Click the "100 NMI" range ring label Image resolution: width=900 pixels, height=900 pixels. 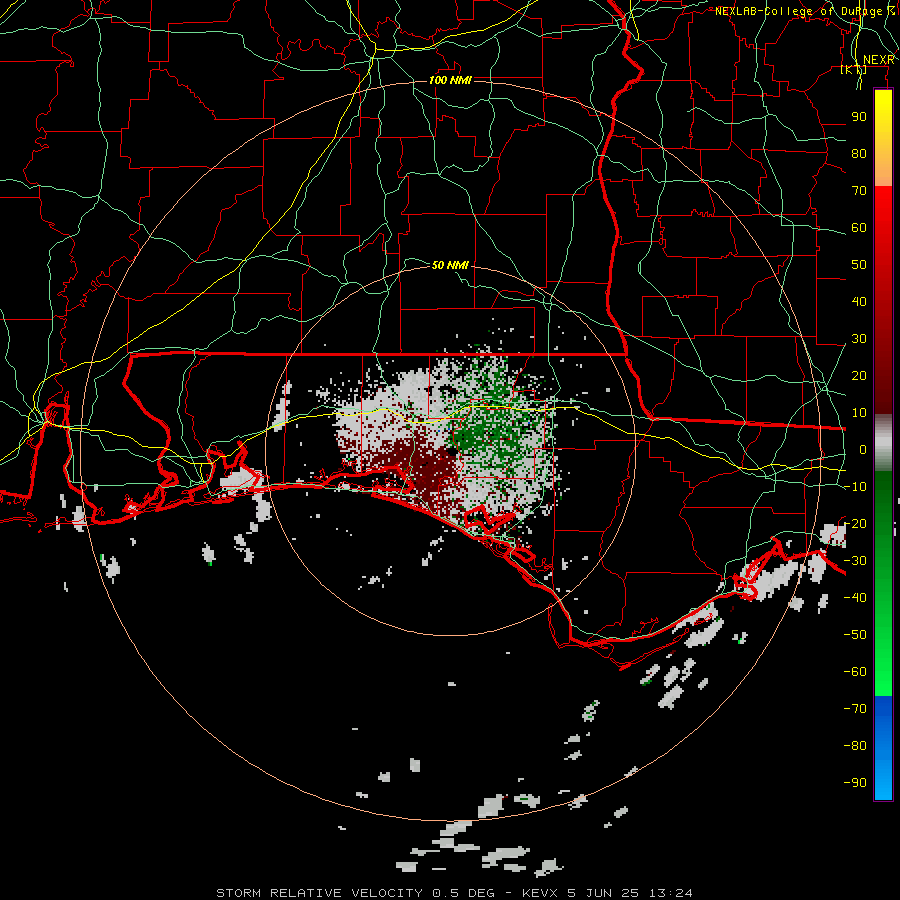(450, 80)
